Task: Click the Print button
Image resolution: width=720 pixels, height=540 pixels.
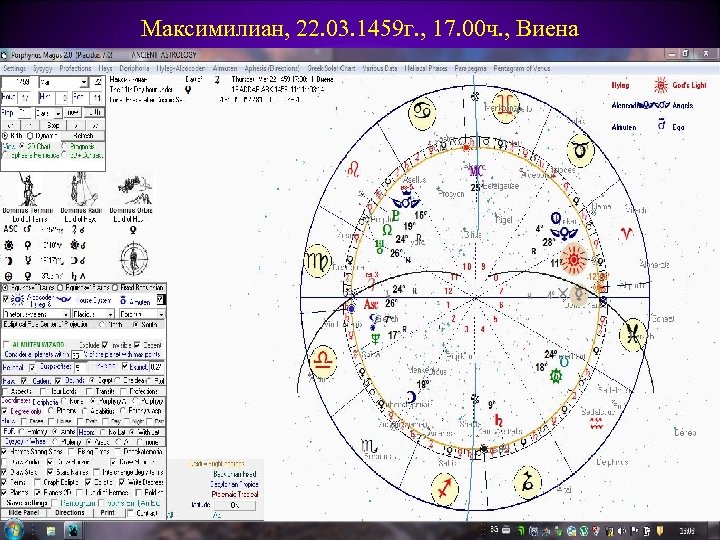Action: (x=107, y=512)
